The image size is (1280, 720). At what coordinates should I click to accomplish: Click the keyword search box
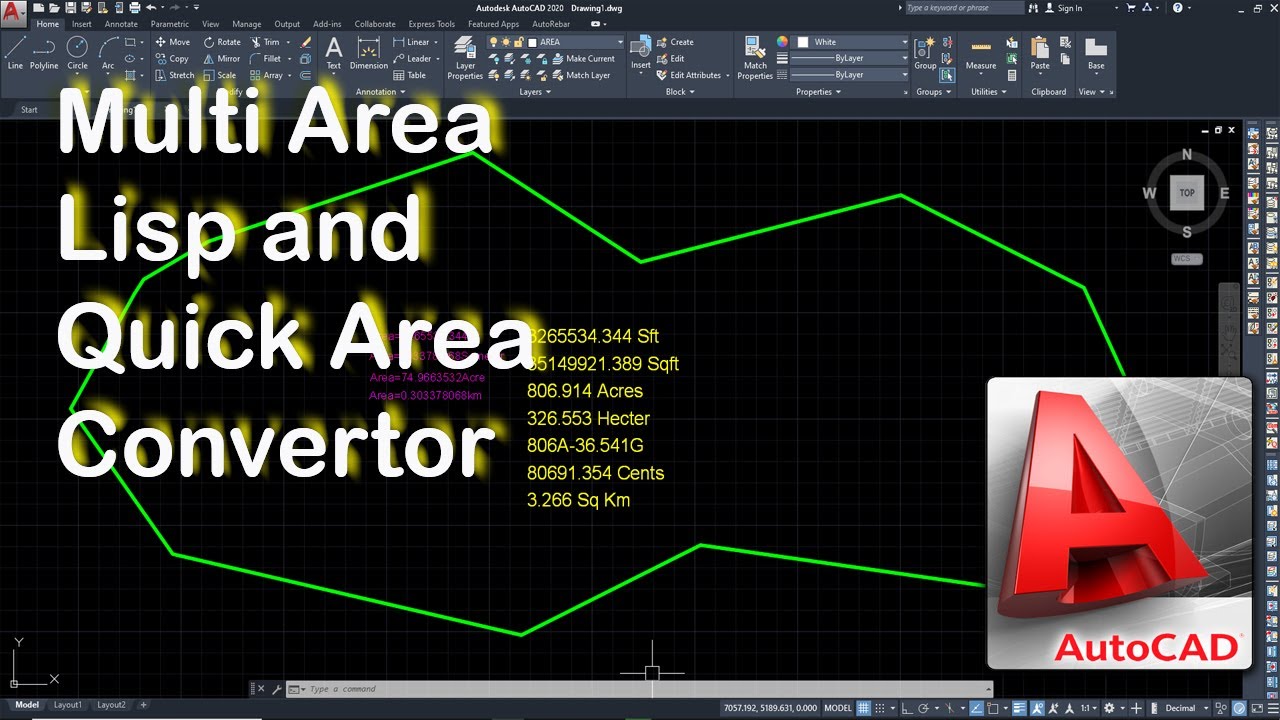(964, 8)
